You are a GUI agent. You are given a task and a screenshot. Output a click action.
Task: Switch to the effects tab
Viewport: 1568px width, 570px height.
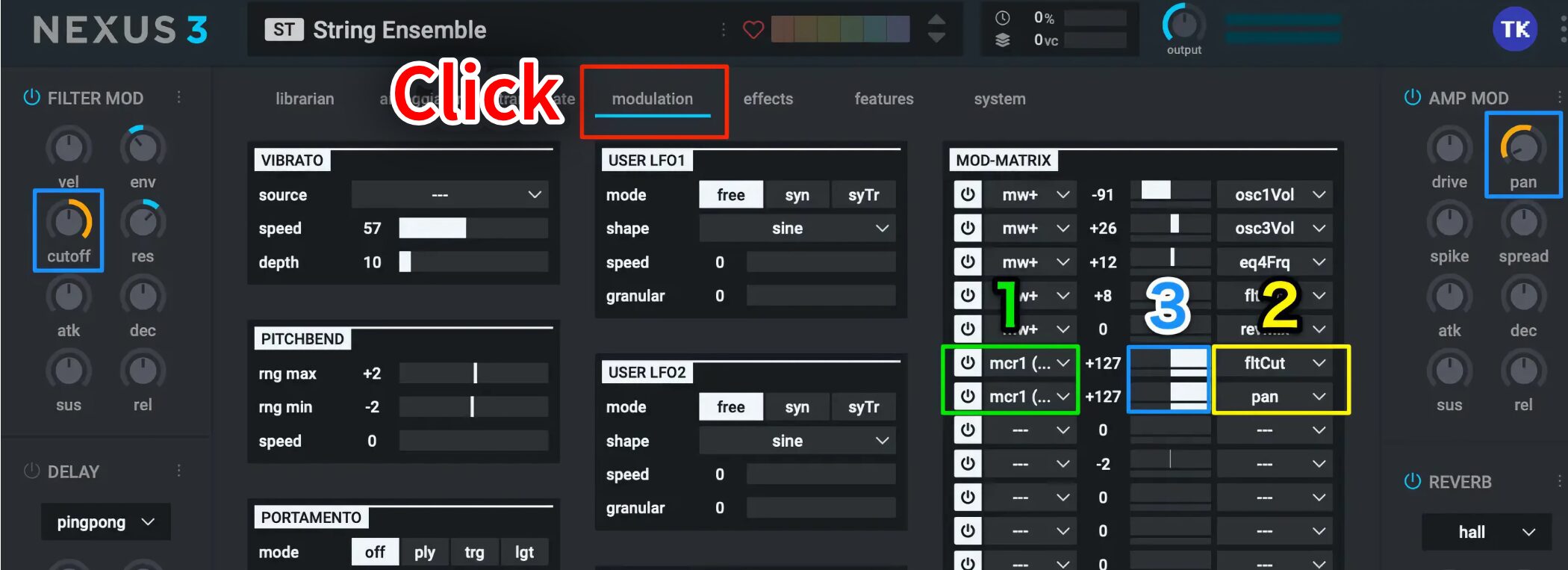pyautogui.click(x=768, y=99)
